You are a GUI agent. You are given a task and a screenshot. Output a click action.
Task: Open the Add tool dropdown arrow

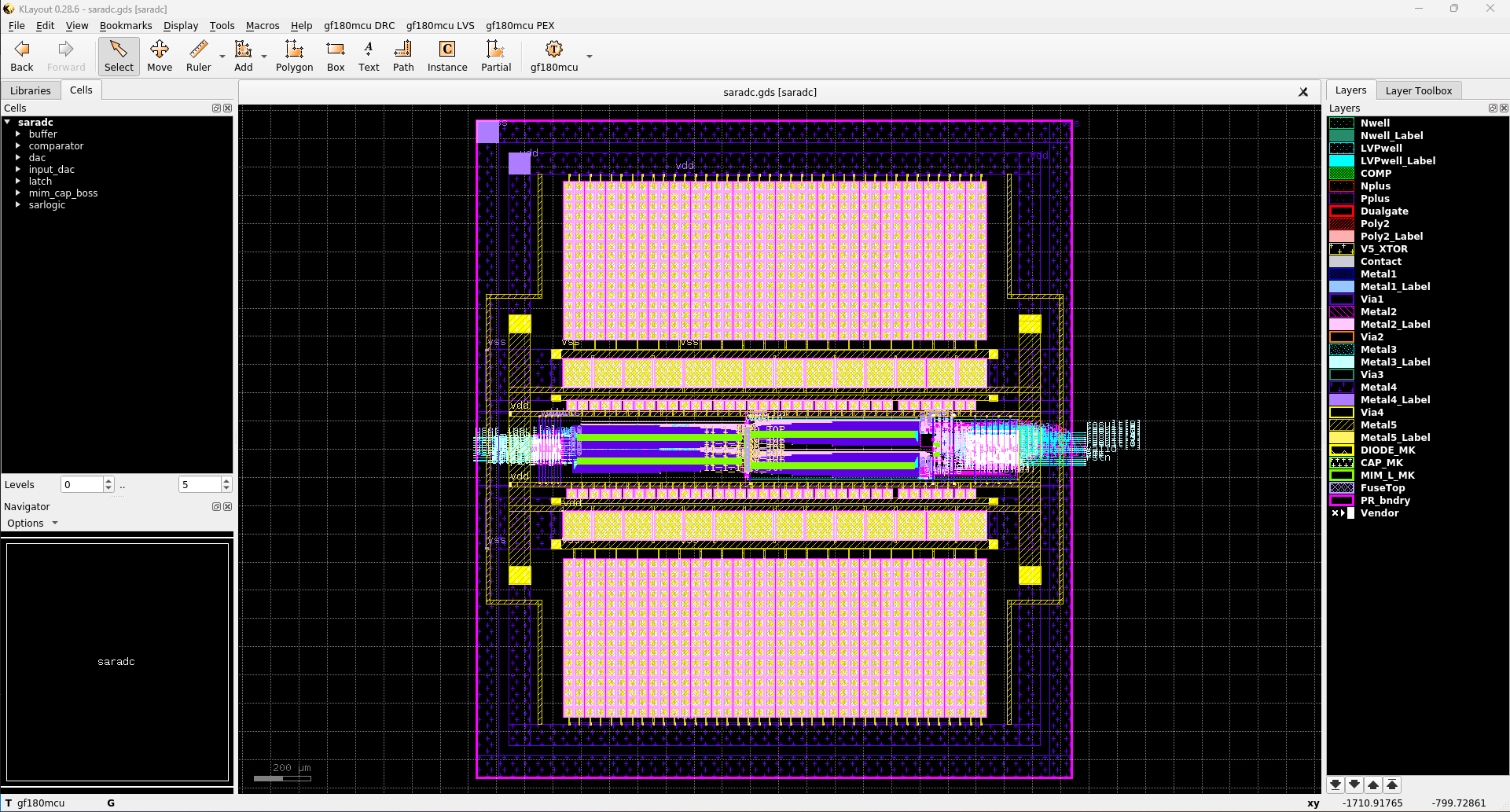coord(264,57)
